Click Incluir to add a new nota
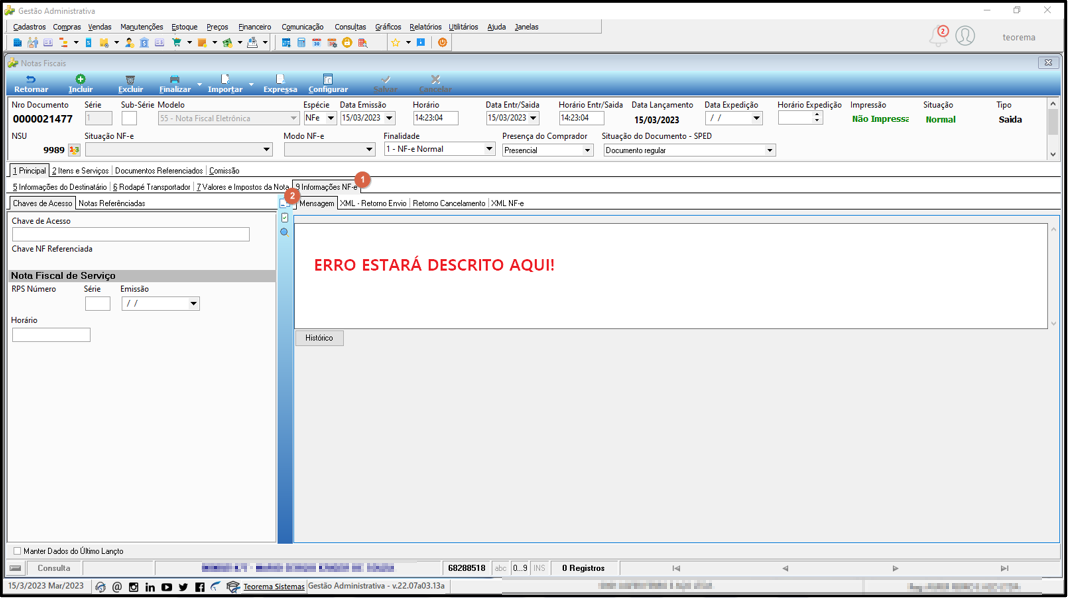Viewport: 1068px width, 598px height. click(x=80, y=84)
